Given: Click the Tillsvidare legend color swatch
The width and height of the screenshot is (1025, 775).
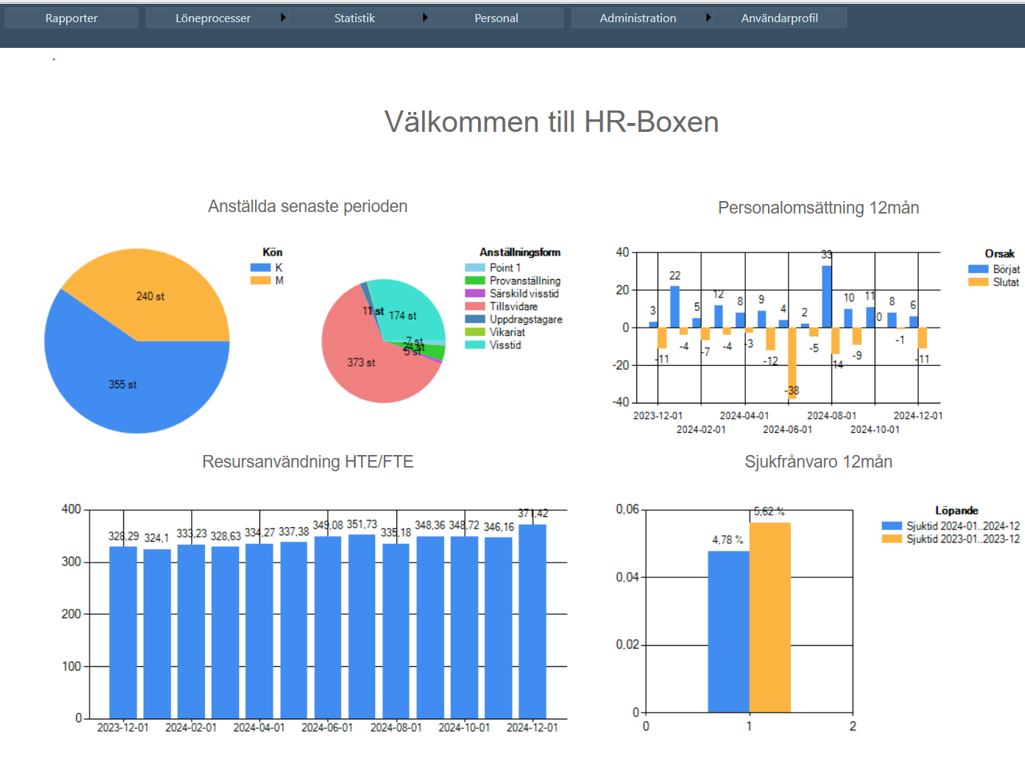Looking at the screenshot, I should tap(475, 306).
